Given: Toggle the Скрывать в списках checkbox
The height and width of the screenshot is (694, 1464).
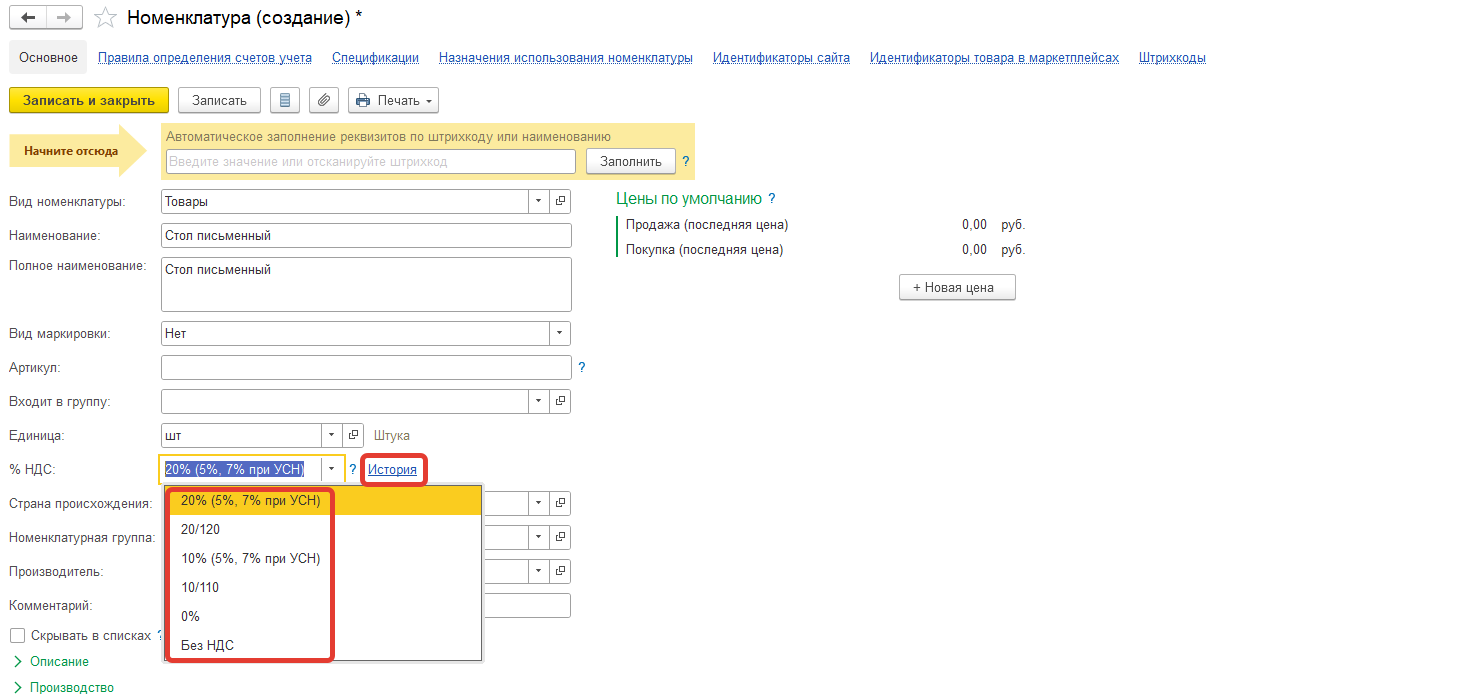Looking at the screenshot, I should click(x=17, y=635).
